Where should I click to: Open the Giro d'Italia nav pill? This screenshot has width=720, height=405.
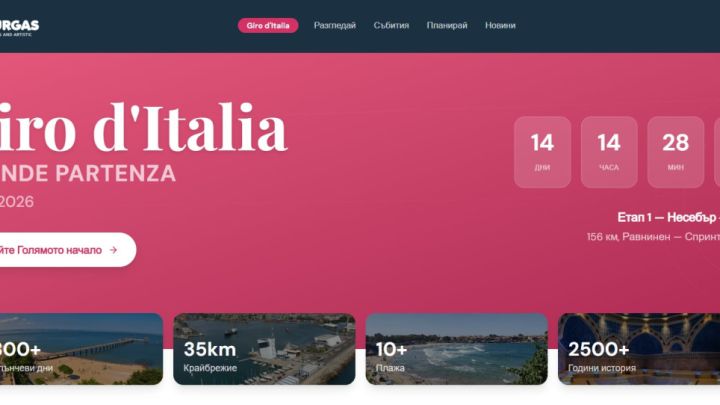point(268,26)
